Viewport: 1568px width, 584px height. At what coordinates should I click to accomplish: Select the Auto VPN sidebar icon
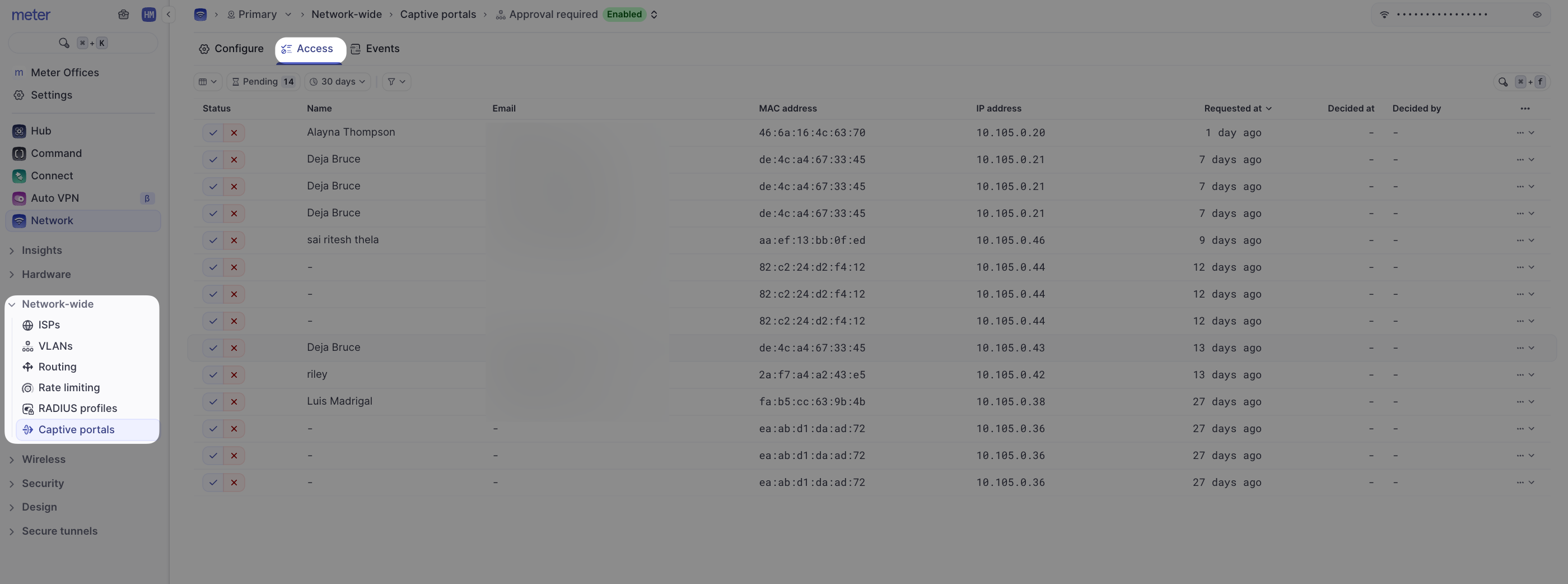pos(18,198)
